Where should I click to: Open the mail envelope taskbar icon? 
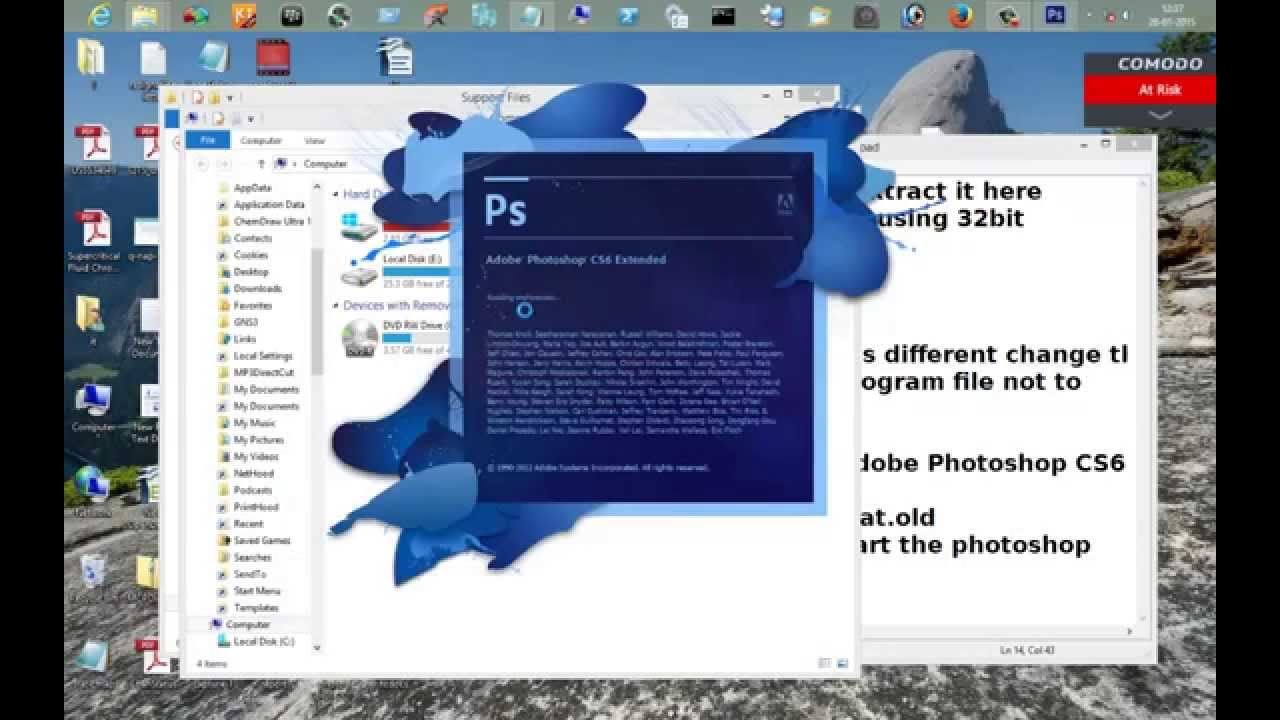point(388,15)
